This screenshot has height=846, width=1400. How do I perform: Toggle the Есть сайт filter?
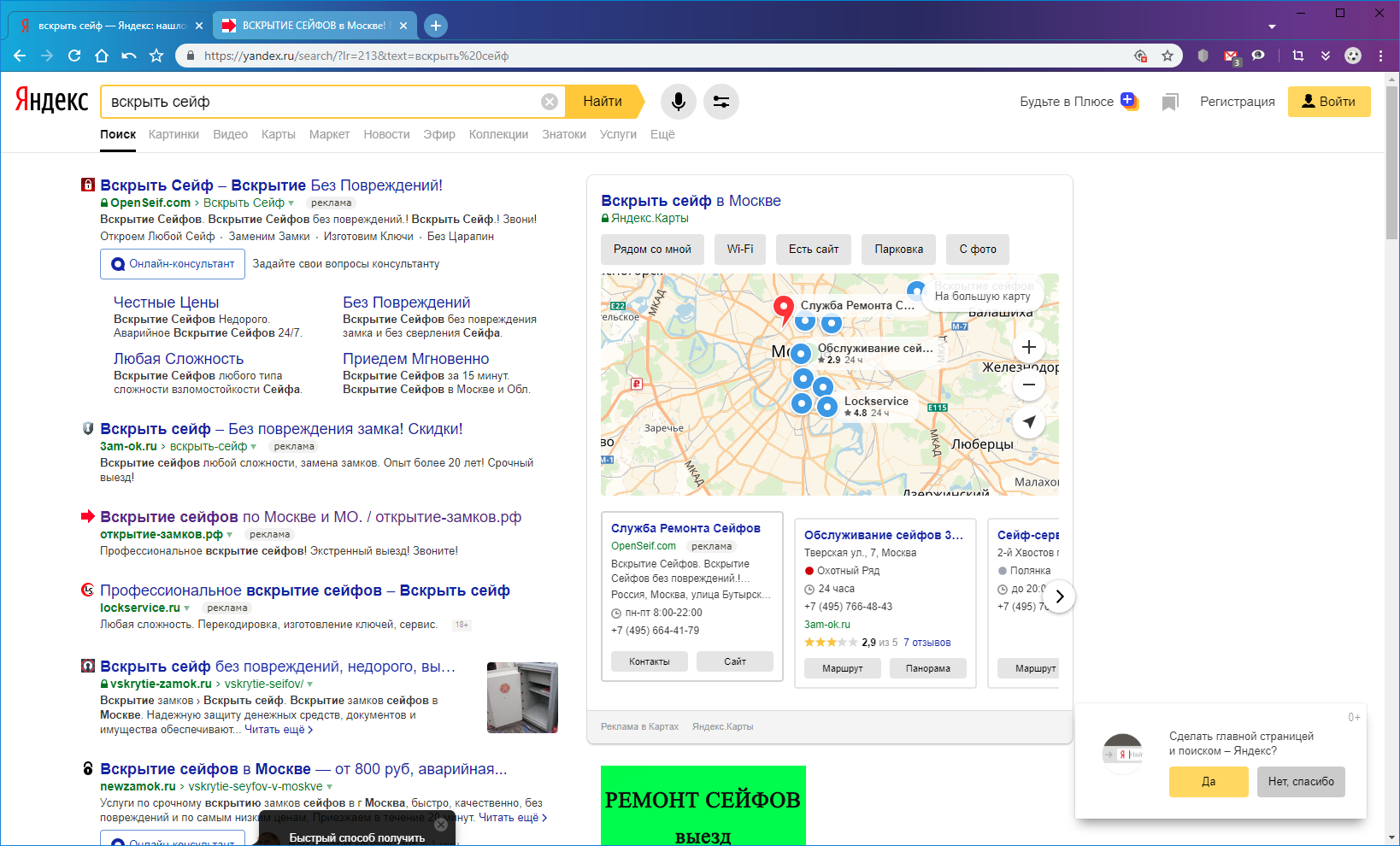point(814,250)
